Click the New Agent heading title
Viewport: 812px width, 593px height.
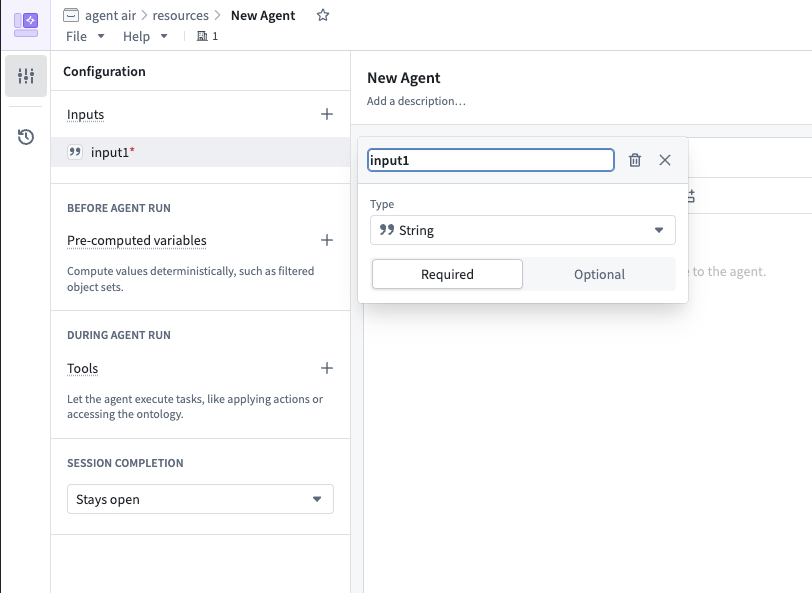pos(404,78)
